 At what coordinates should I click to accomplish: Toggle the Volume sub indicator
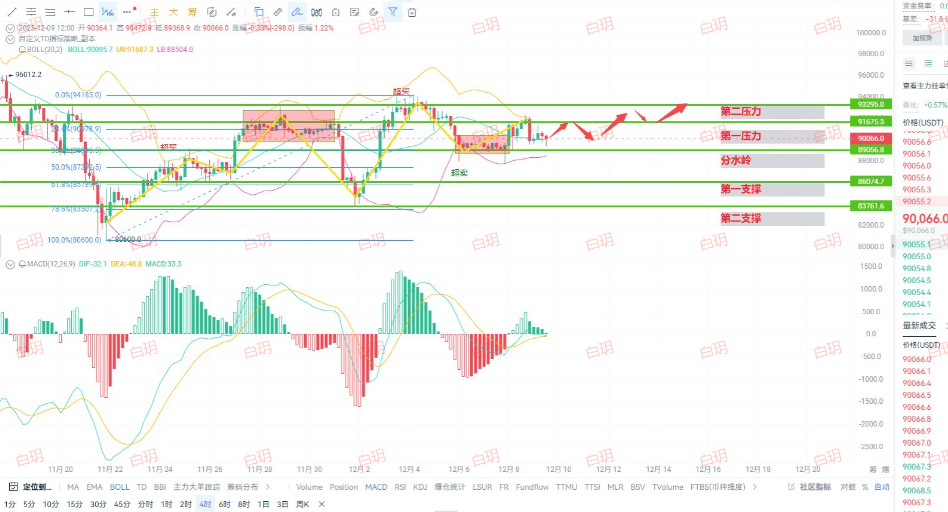coord(309,487)
